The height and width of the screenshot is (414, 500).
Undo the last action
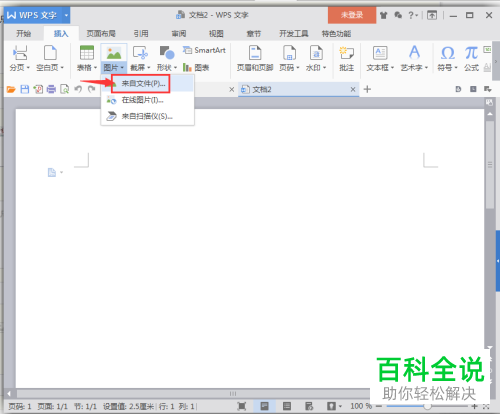click(78, 89)
